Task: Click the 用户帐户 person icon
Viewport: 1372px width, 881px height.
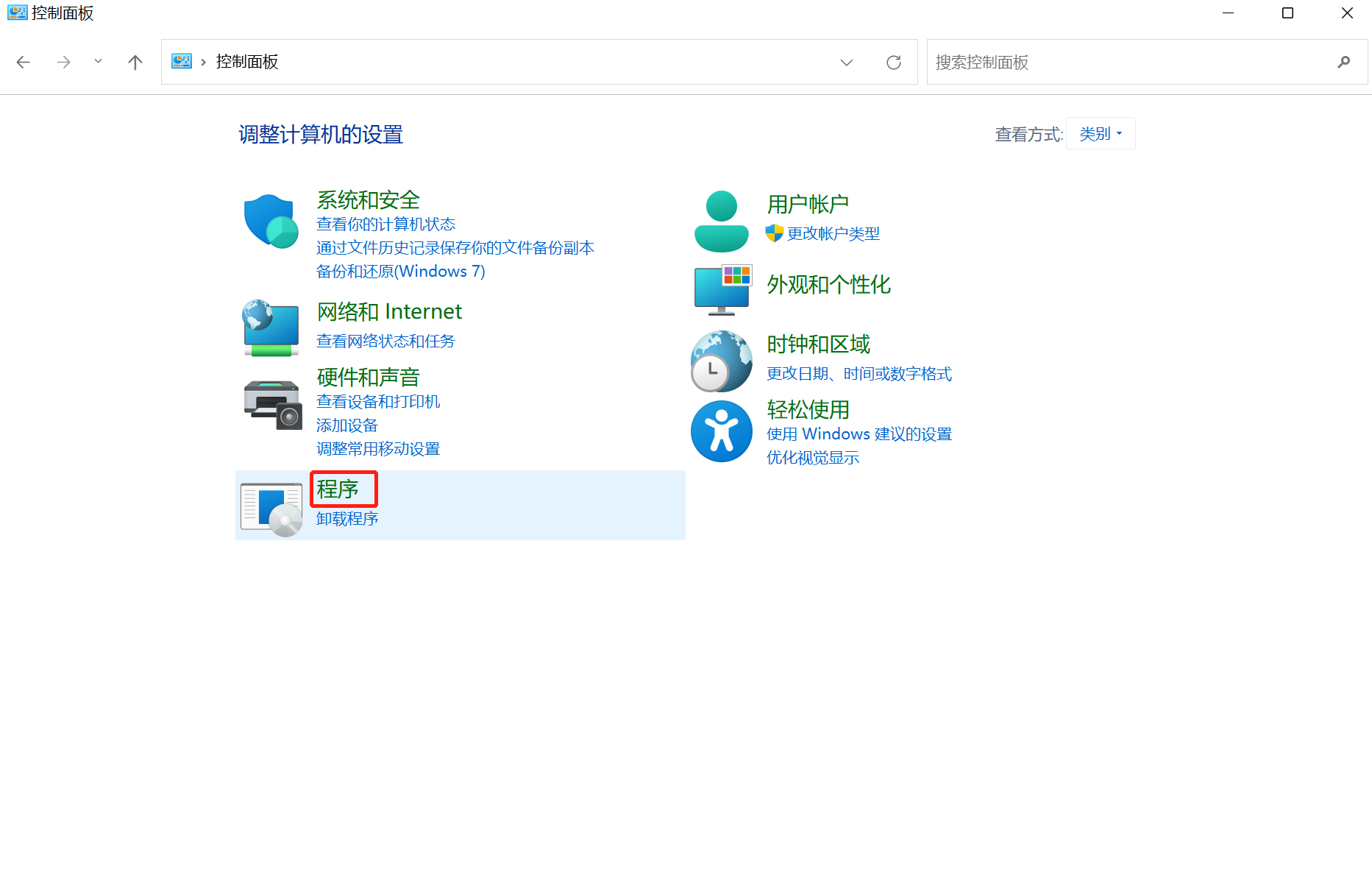Action: tap(721, 219)
